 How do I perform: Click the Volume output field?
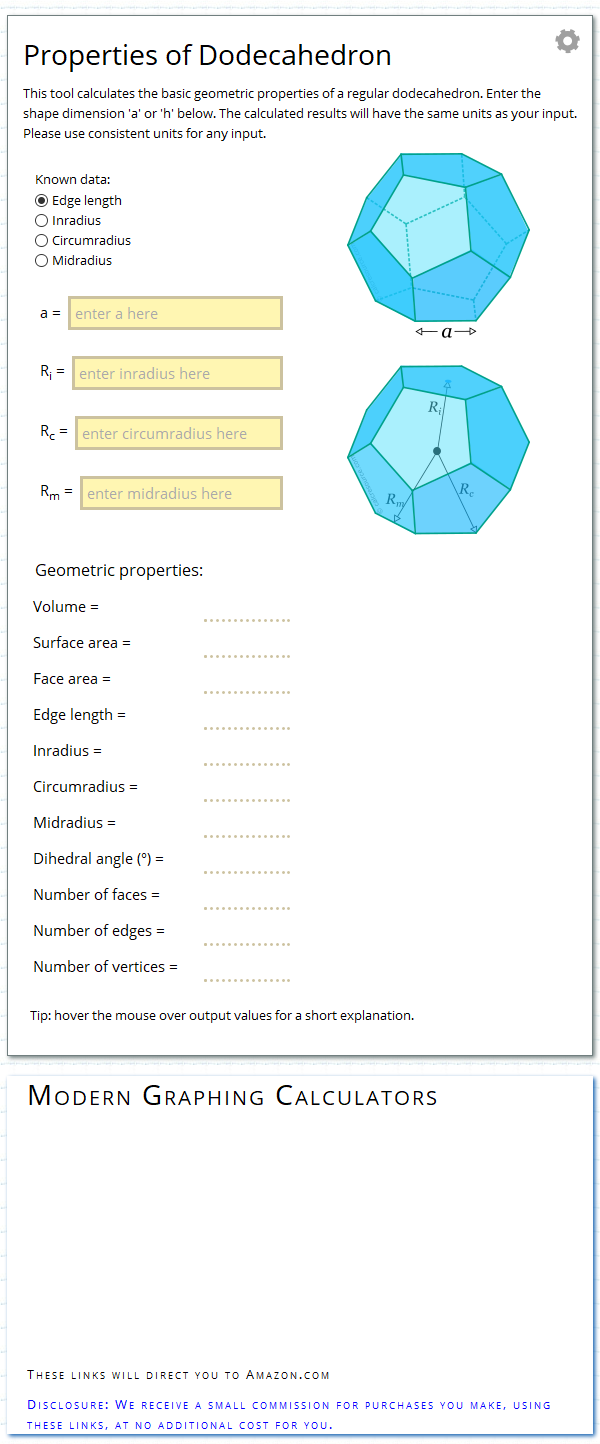(246, 618)
